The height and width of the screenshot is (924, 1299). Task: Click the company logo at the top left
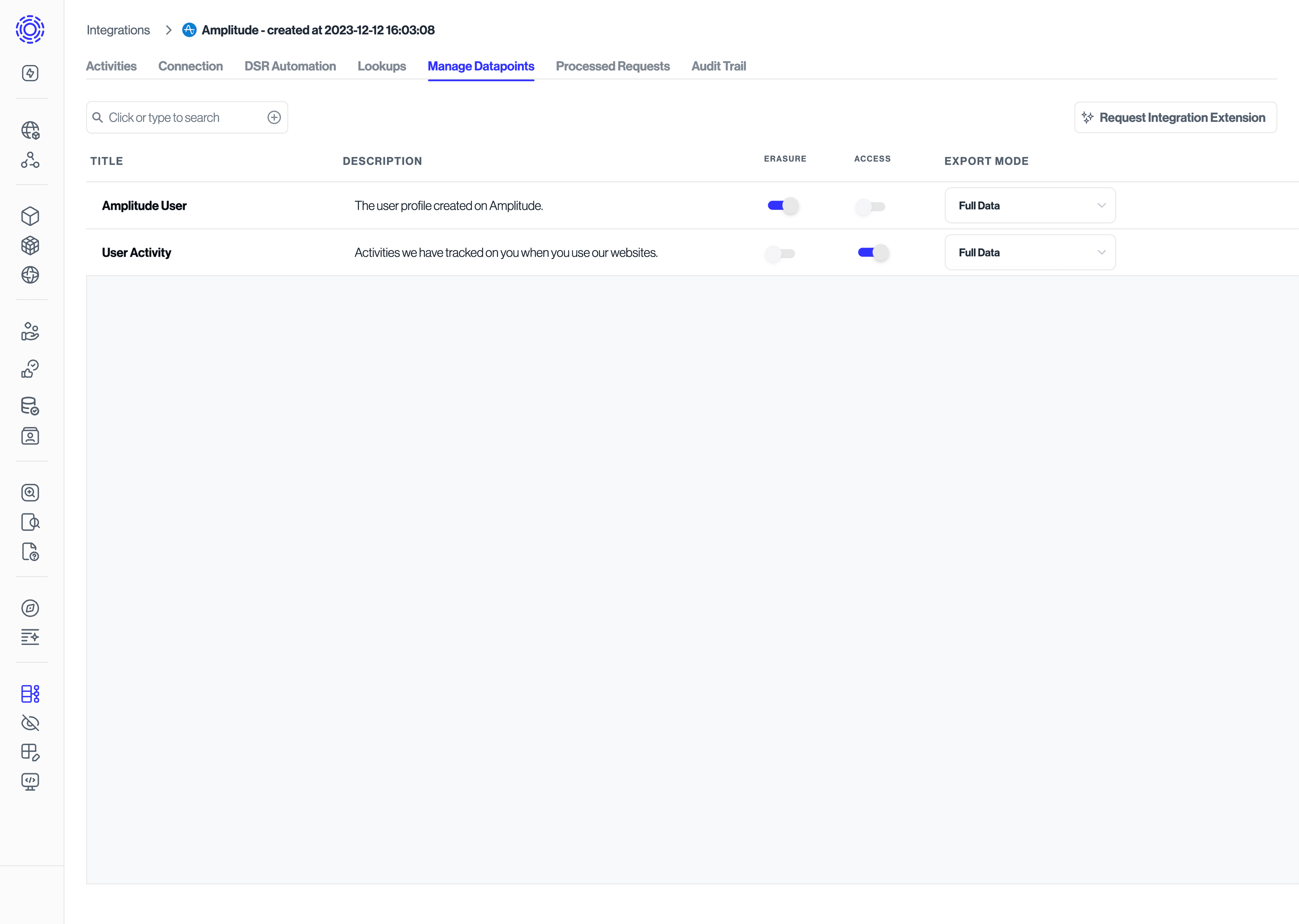click(x=29, y=29)
